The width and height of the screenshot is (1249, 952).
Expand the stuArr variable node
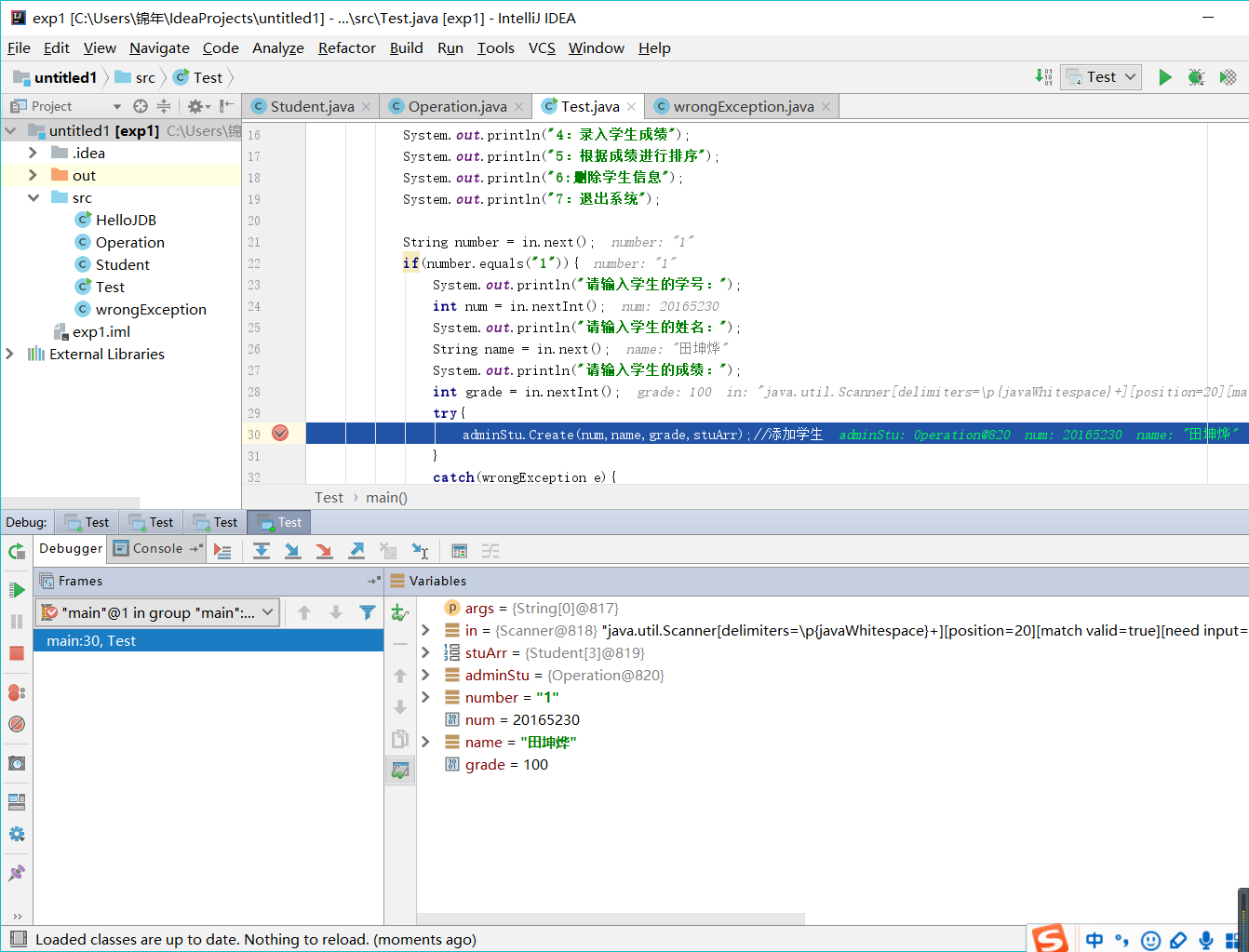(425, 653)
